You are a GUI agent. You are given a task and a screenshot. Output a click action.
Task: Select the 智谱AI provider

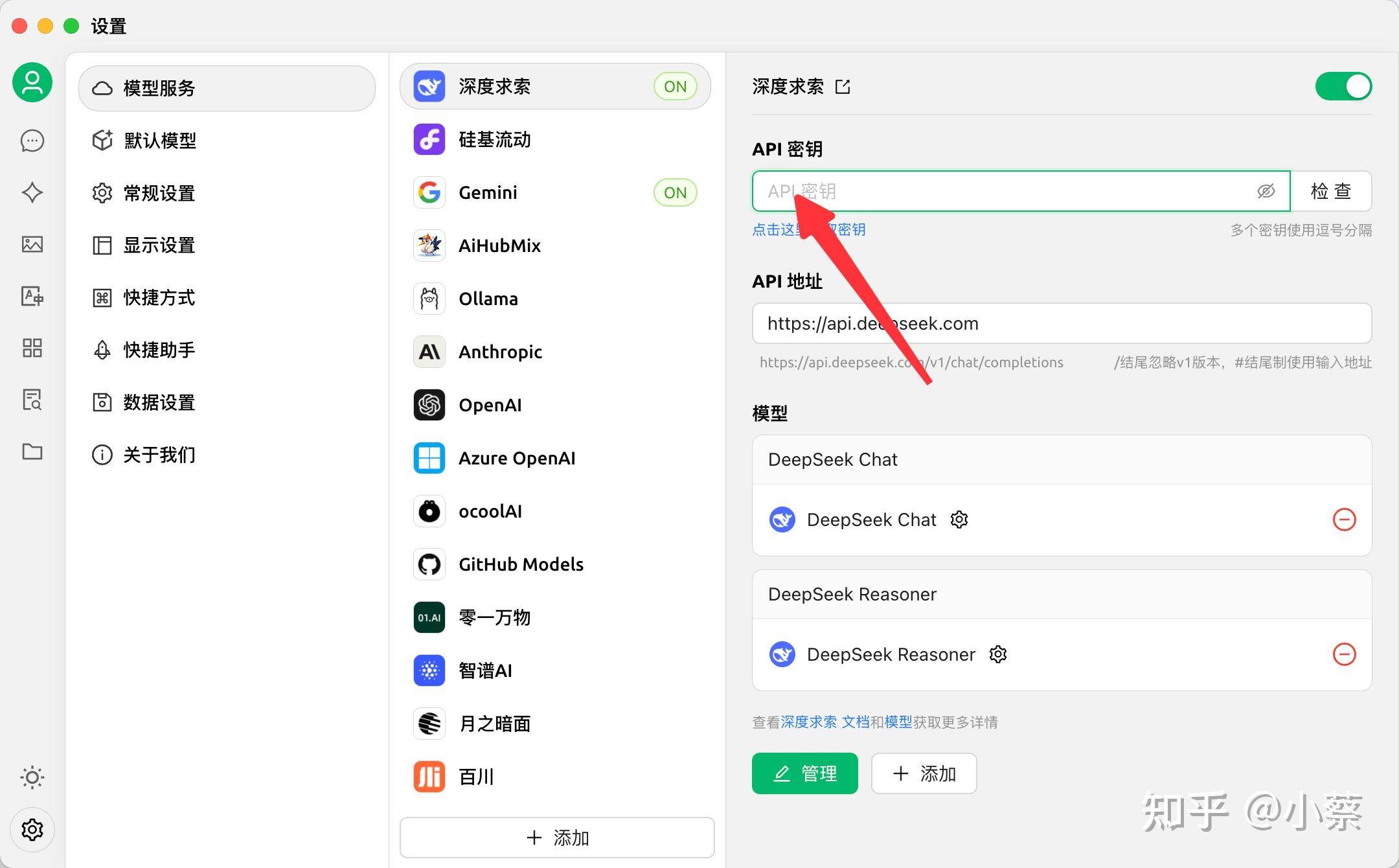coord(555,670)
